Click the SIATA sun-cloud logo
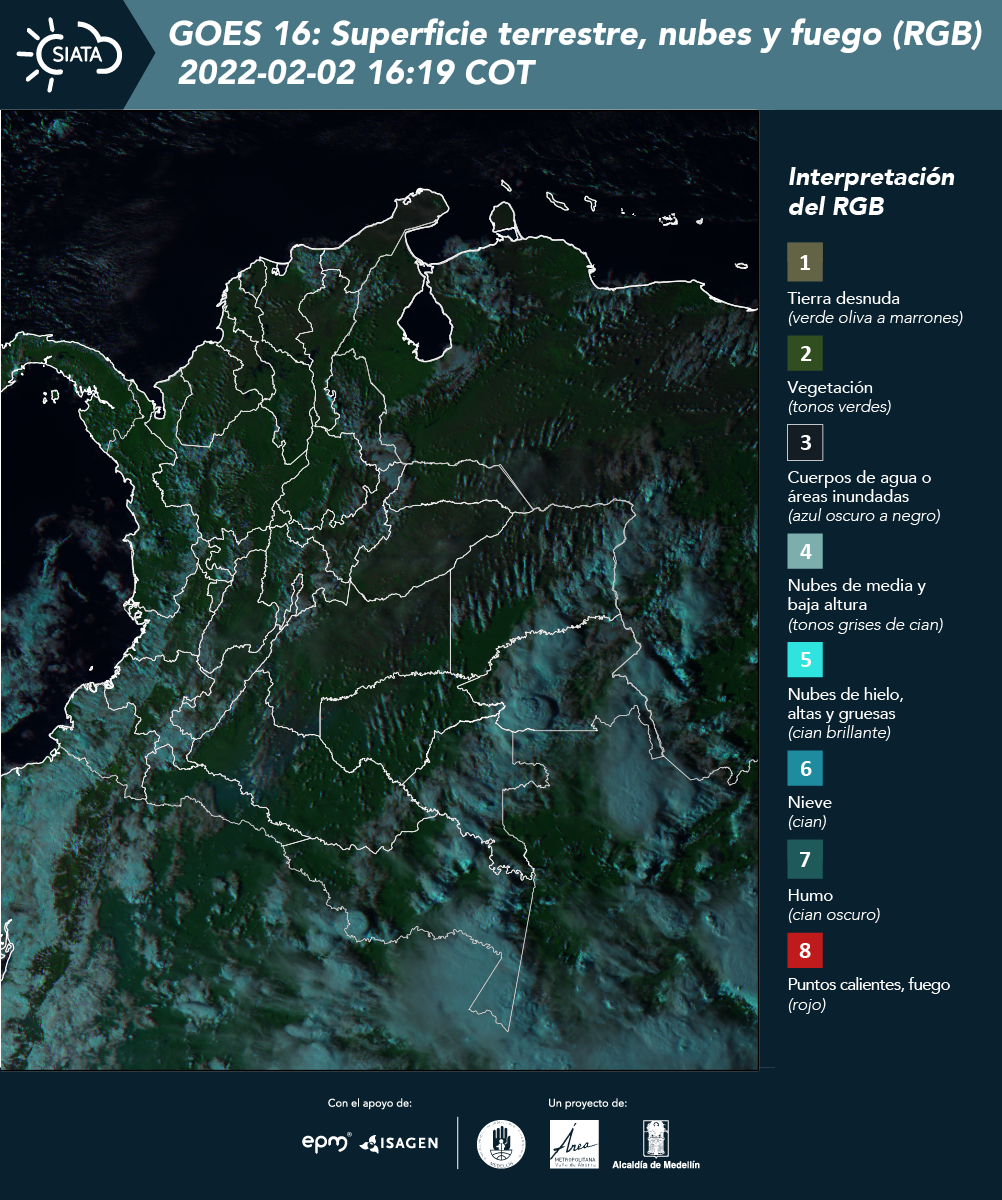Viewport: 1002px width, 1200px height. [x=70, y=53]
